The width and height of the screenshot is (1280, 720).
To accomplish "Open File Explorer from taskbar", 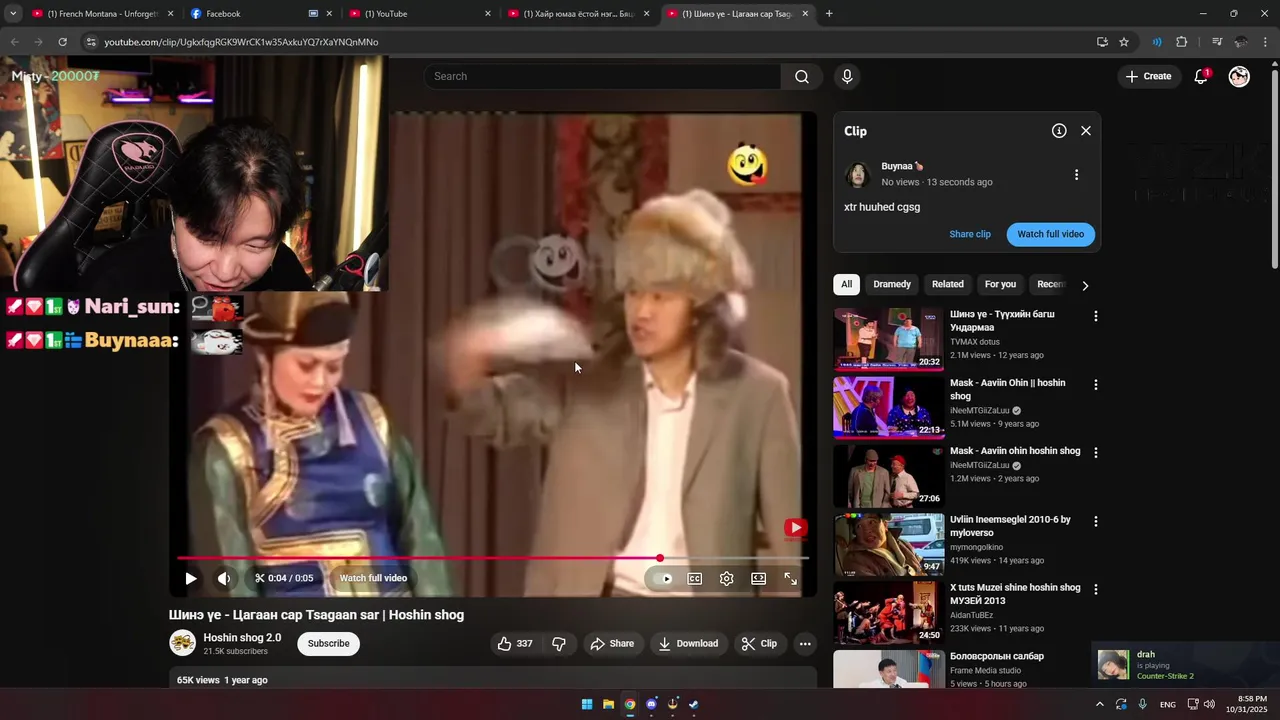I will tap(608, 704).
